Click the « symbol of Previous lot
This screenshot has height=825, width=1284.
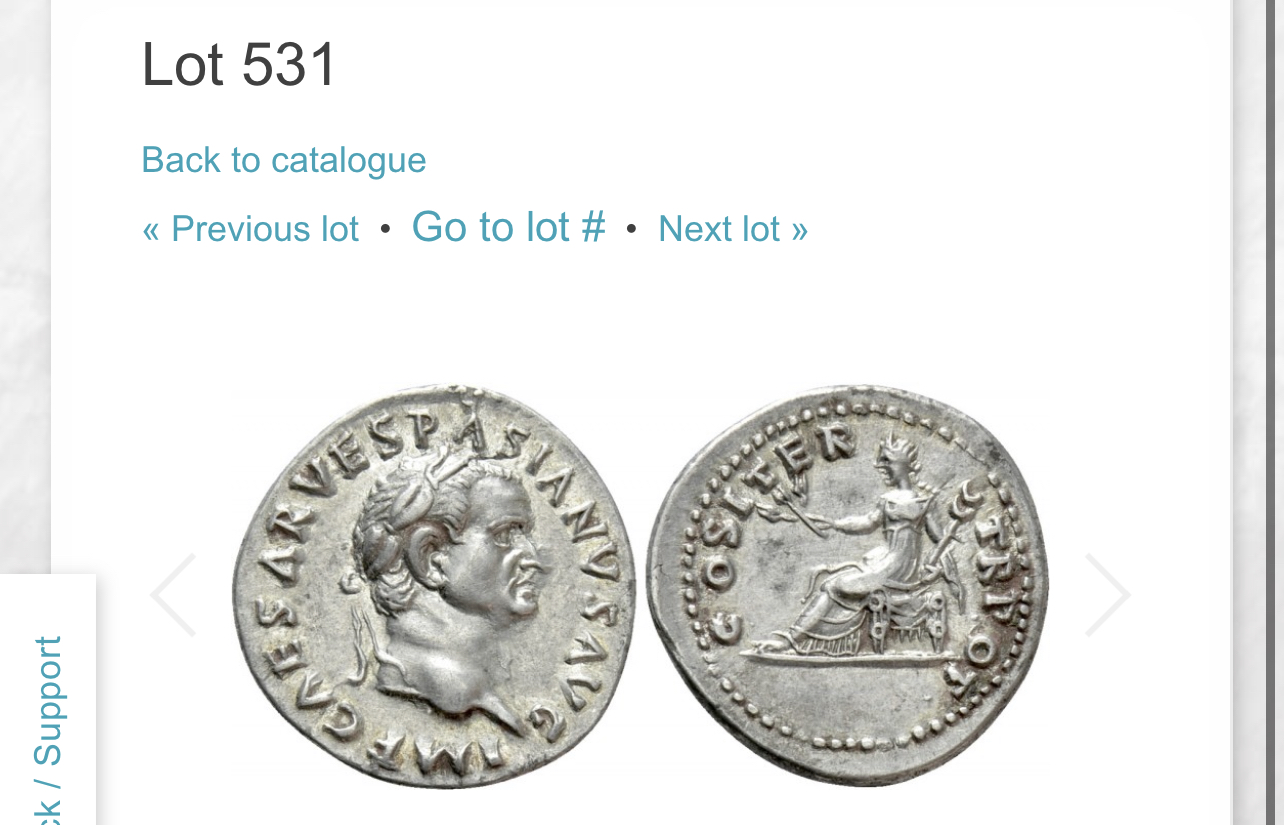(x=151, y=230)
